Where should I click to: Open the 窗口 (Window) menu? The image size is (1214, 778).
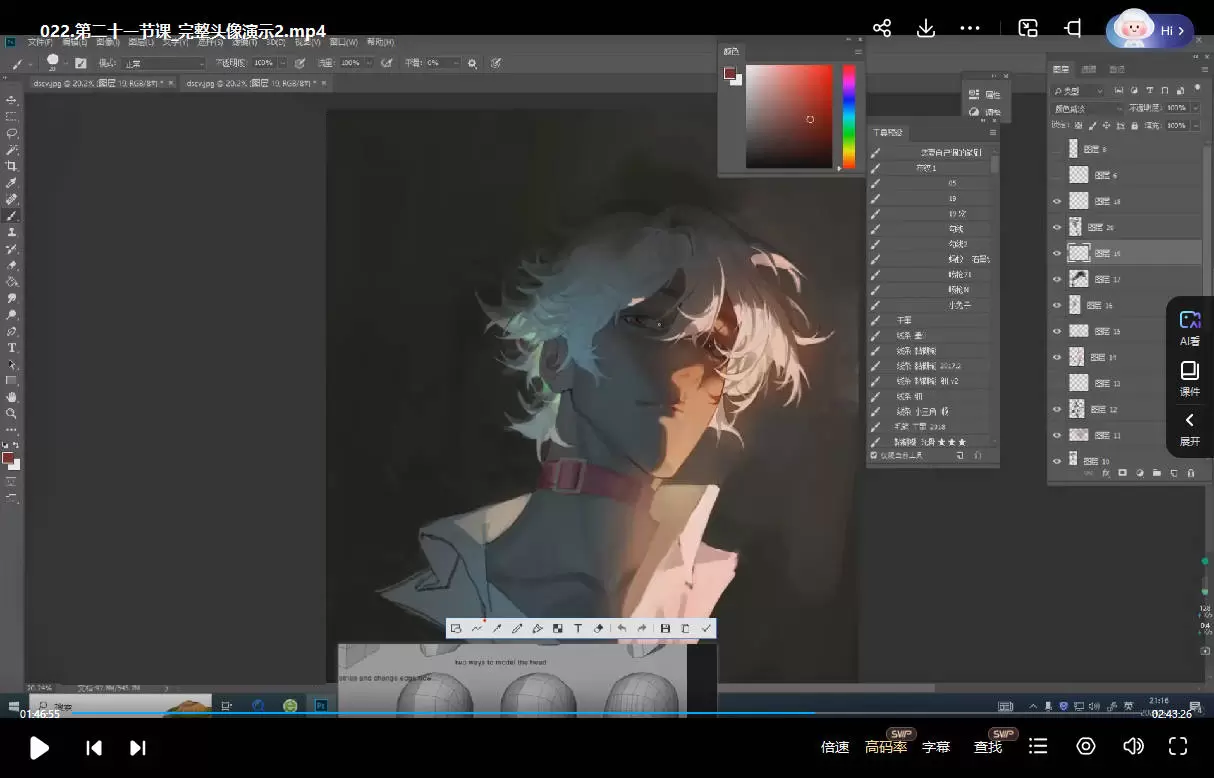tap(343, 42)
